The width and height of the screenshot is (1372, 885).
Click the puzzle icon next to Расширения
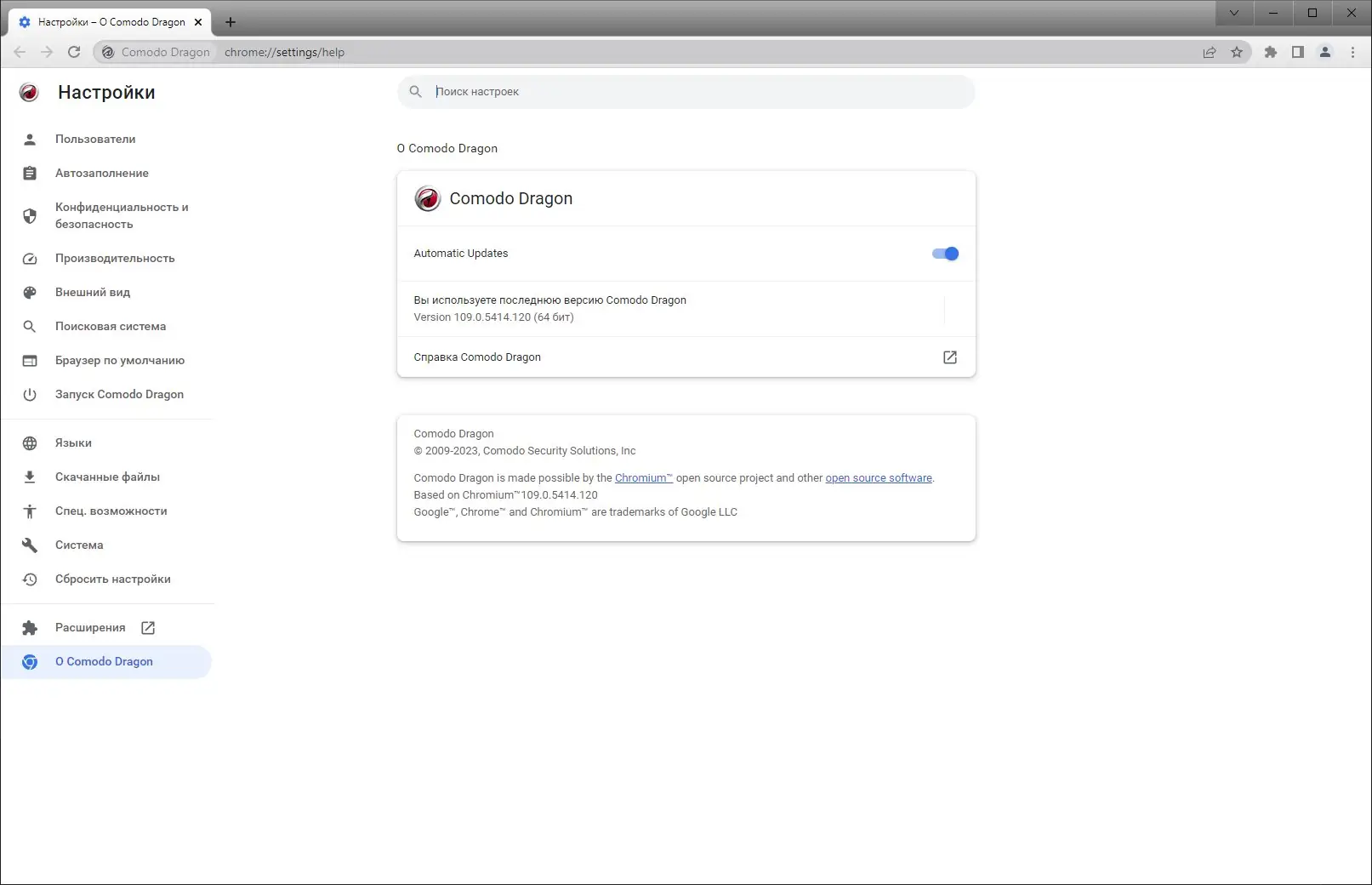click(30, 627)
